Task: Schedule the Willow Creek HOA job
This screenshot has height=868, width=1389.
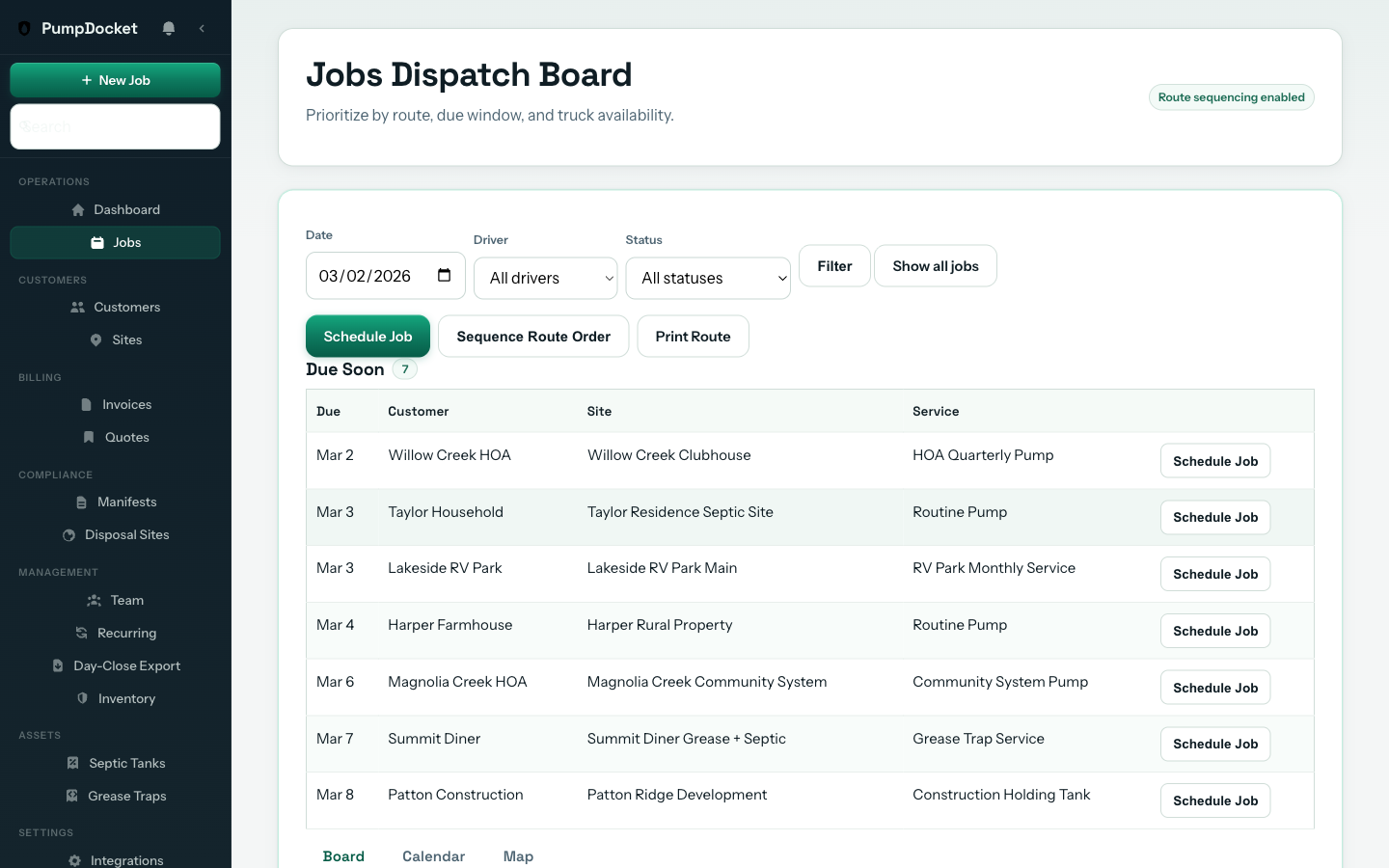Action: [1214, 460]
